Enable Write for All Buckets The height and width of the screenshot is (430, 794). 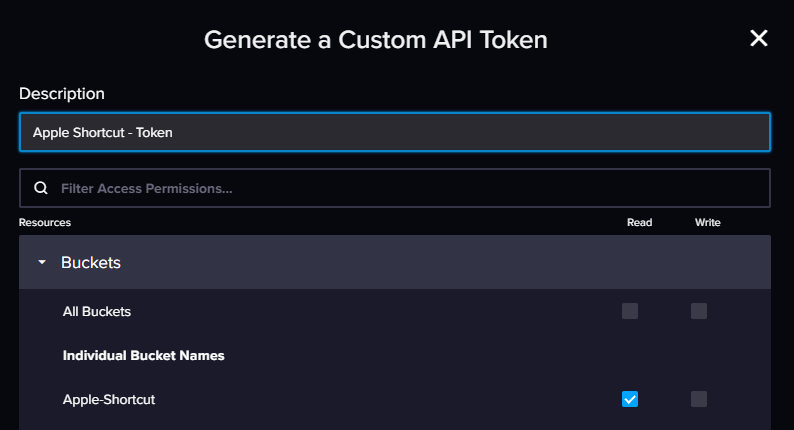699,311
